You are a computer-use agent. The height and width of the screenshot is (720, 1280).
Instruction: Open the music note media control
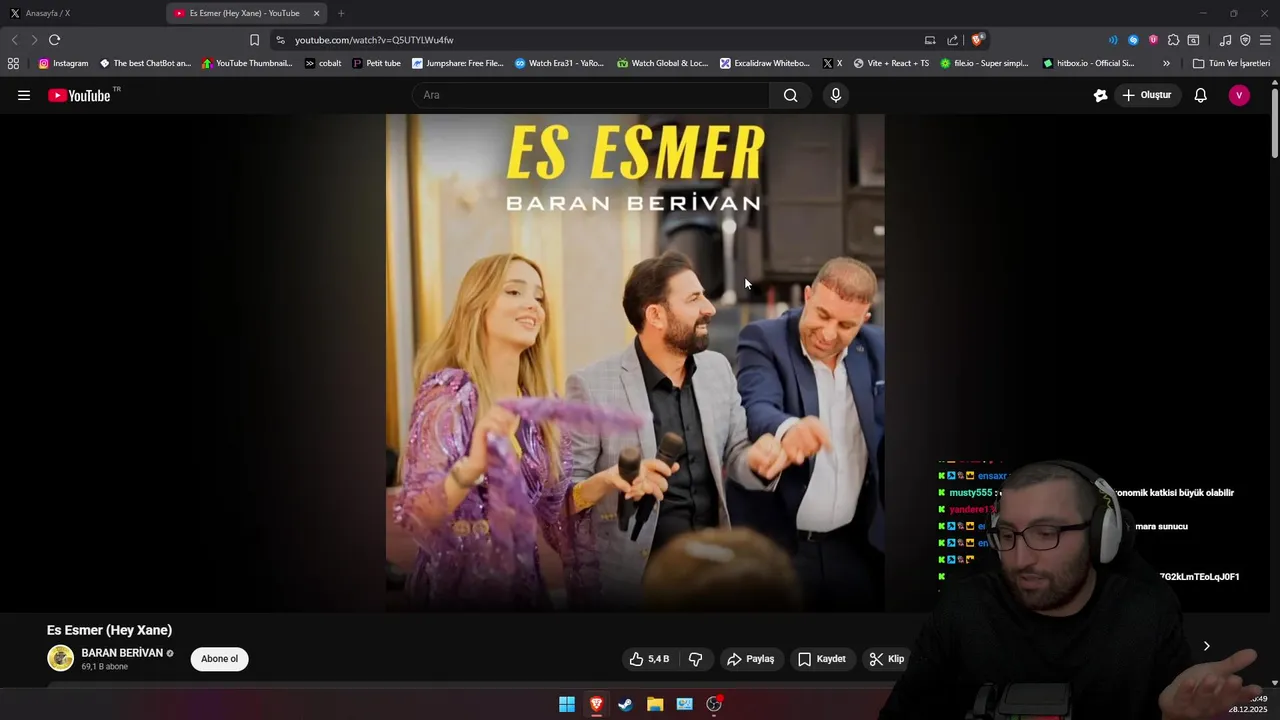pyautogui.click(x=1225, y=40)
